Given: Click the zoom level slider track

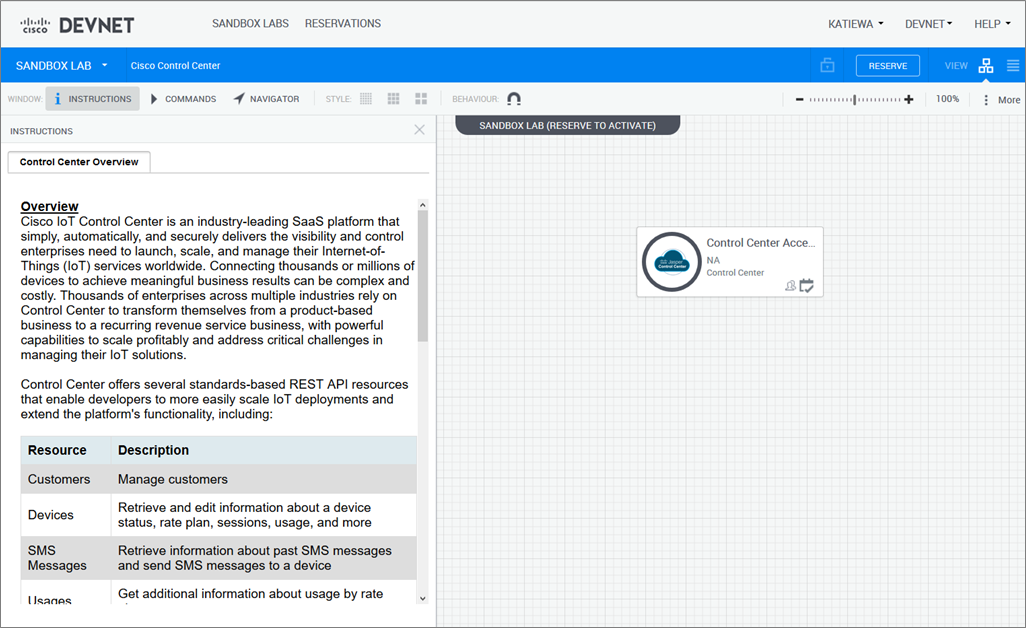Looking at the screenshot, I should pos(854,99).
